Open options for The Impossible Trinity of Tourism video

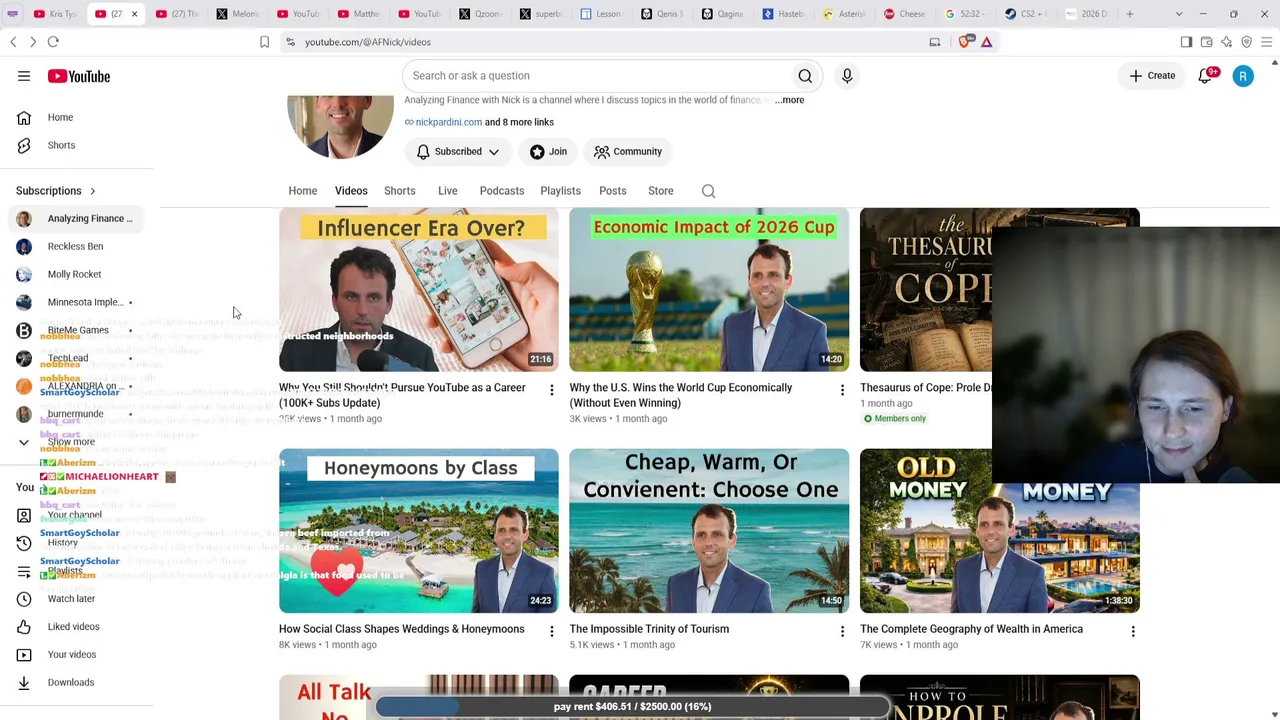click(842, 631)
